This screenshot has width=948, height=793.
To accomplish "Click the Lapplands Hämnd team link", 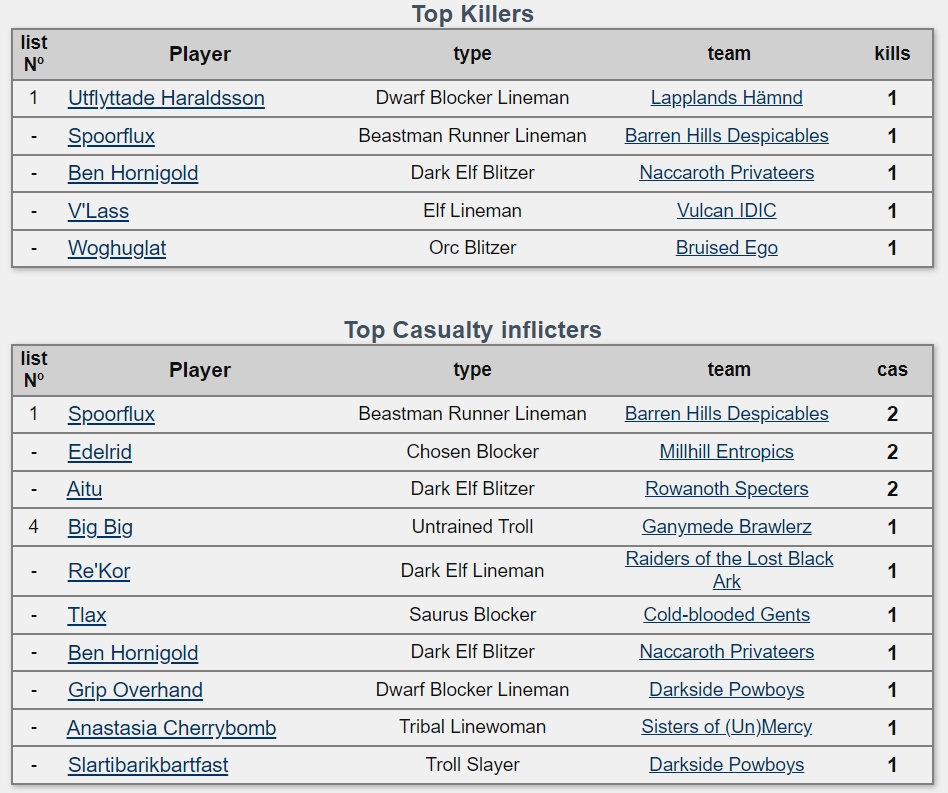I will [x=726, y=98].
